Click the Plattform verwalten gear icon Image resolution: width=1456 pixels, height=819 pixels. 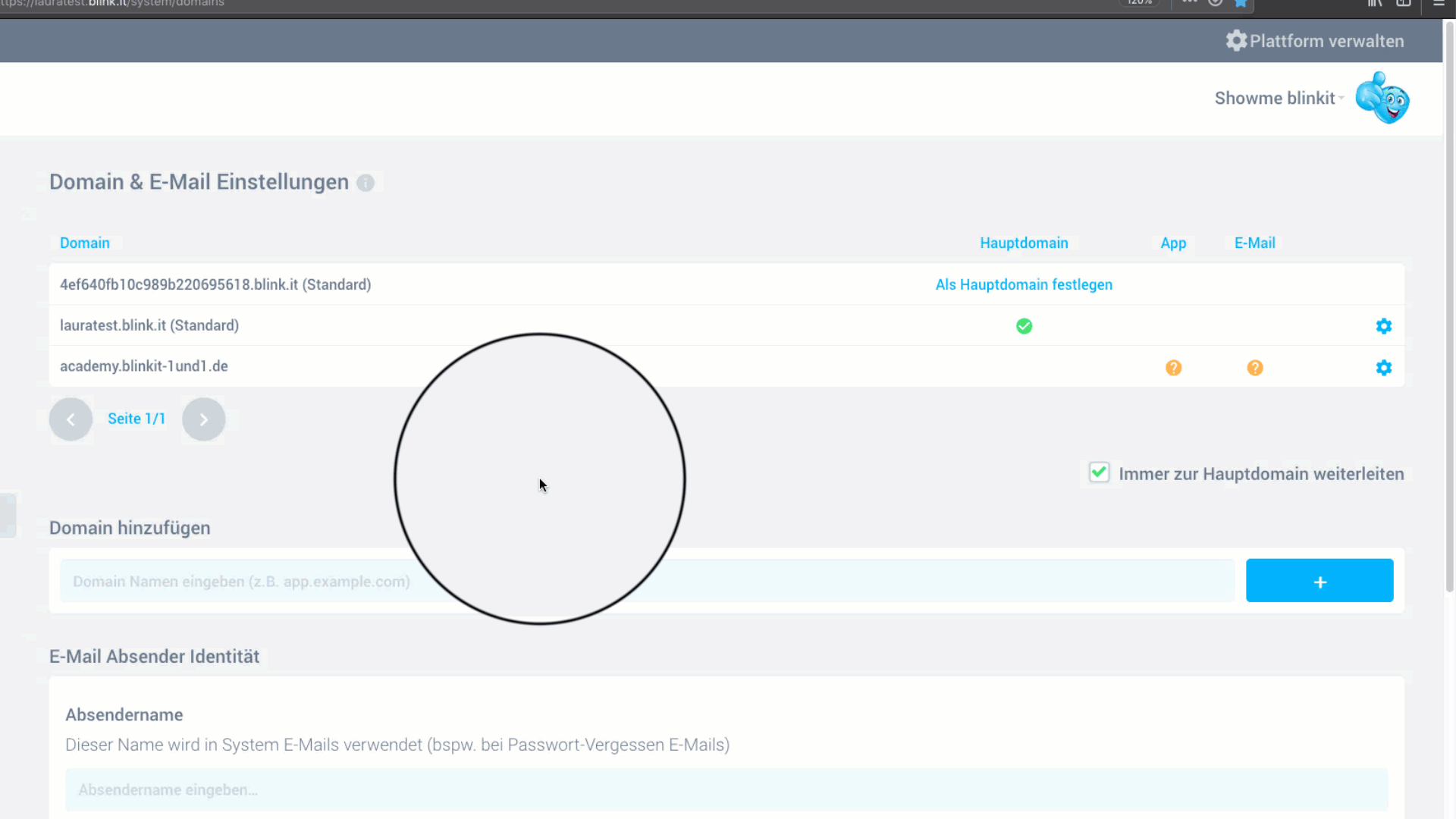point(1236,41)
